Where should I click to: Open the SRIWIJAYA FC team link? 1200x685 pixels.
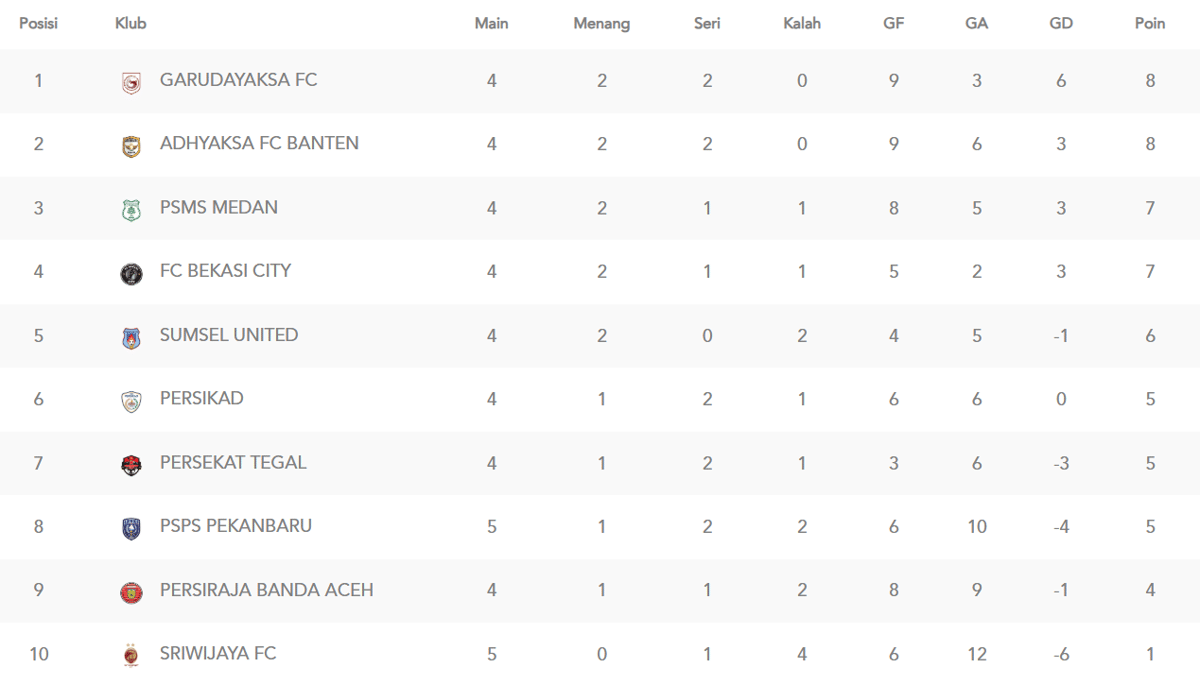pyautogui.click(x=217, y=653)
